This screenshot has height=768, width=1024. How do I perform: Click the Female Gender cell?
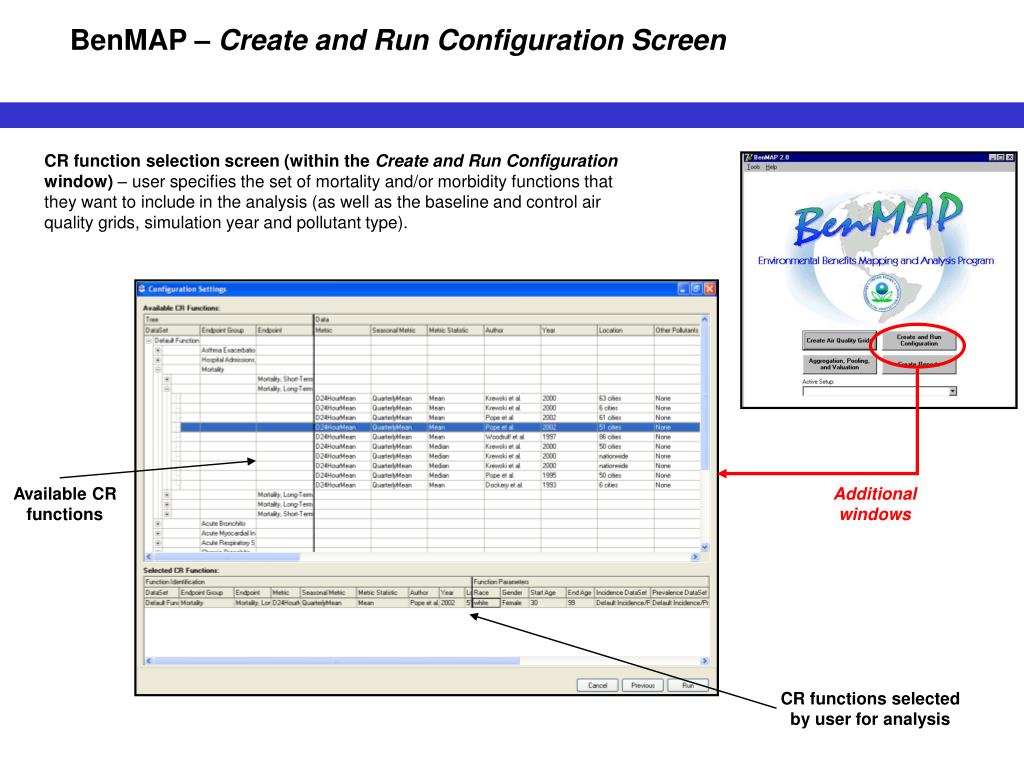pyautogui.click(x=514, y=603)
